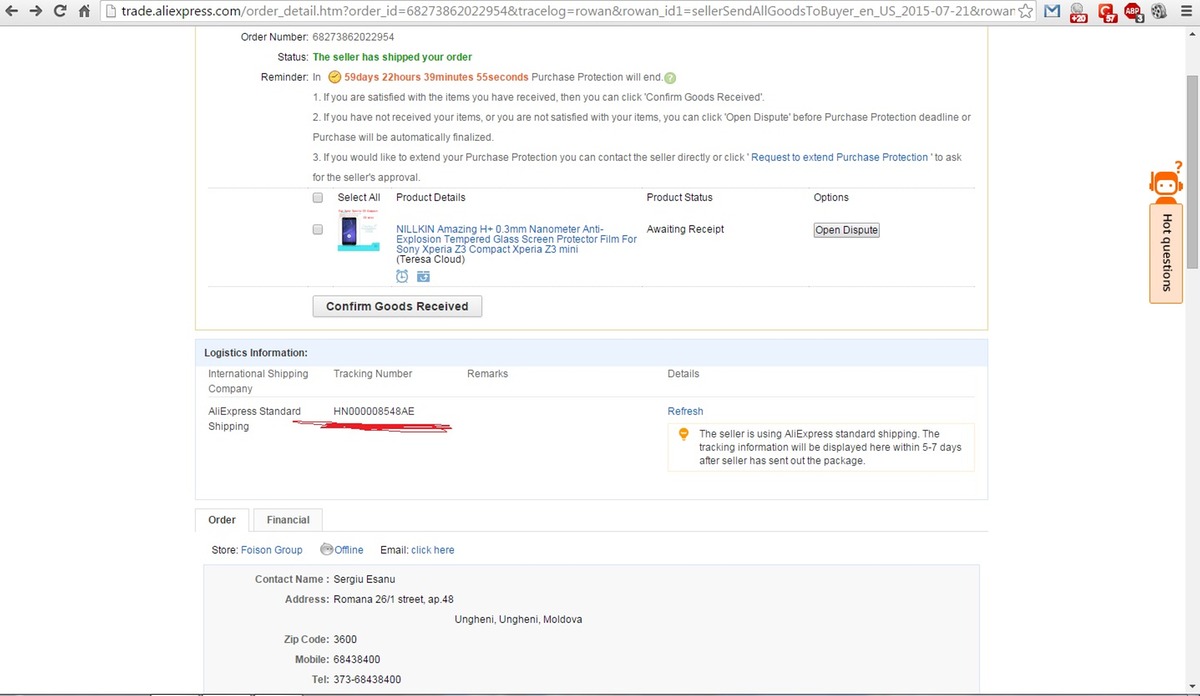
Task: Open the Adblock Plus extension icon
Action: click(1133, 13)
